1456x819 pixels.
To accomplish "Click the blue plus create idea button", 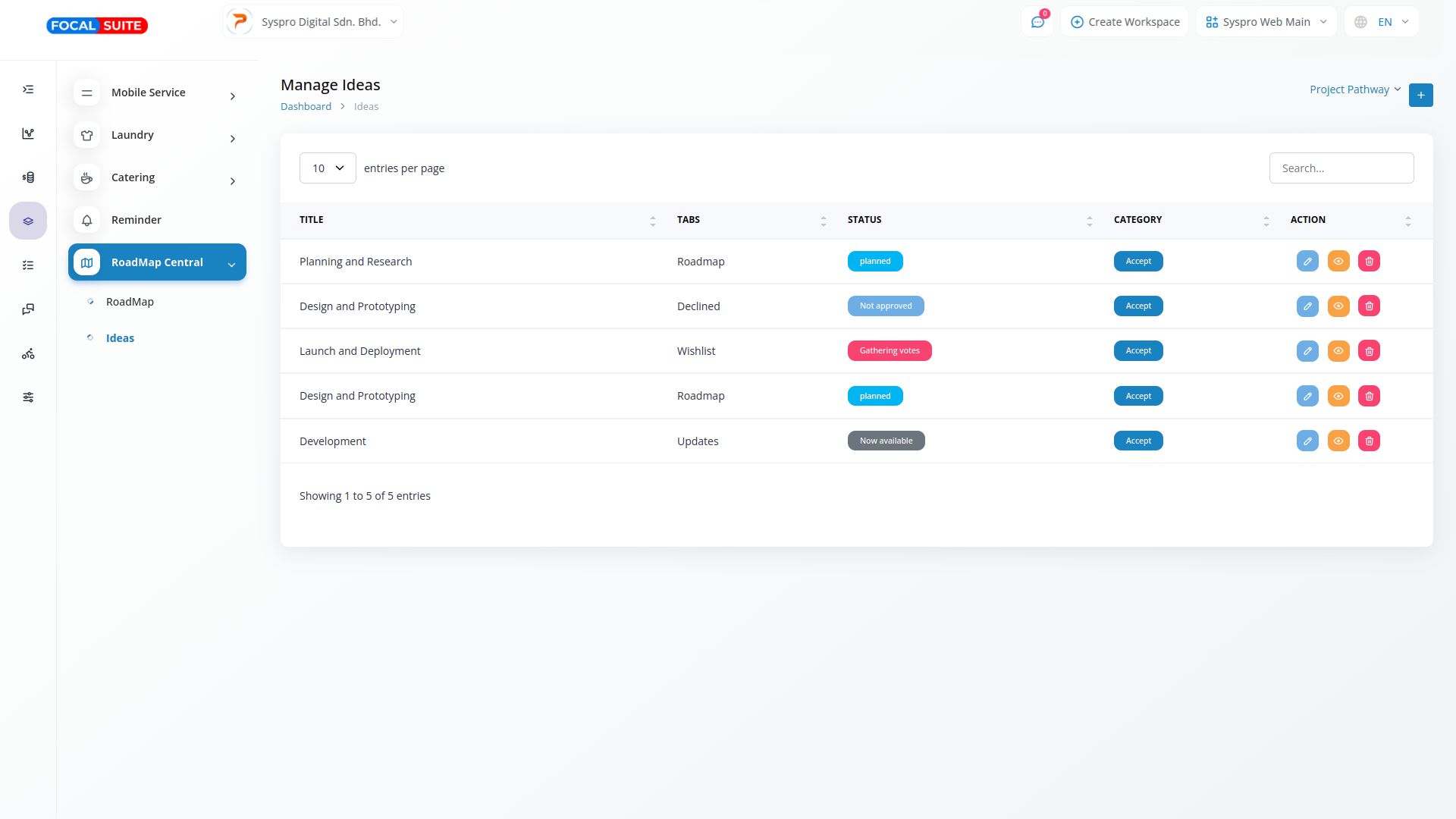I will click(1420, 96).
